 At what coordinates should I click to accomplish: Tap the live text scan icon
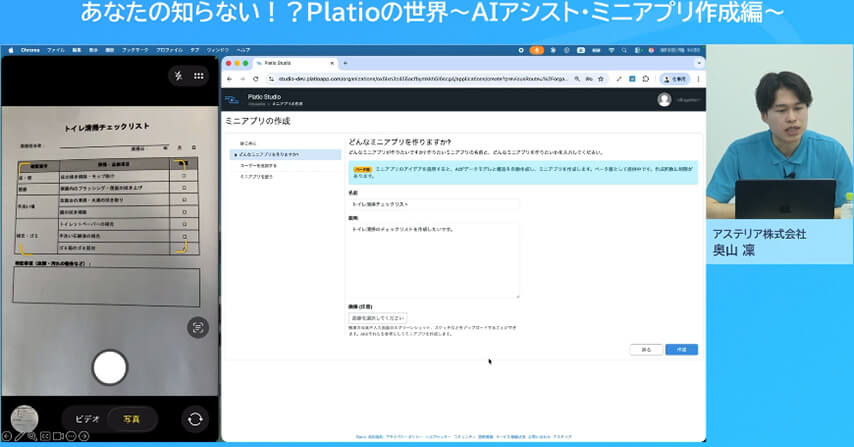pyautogui.click(x=197, y=327)
